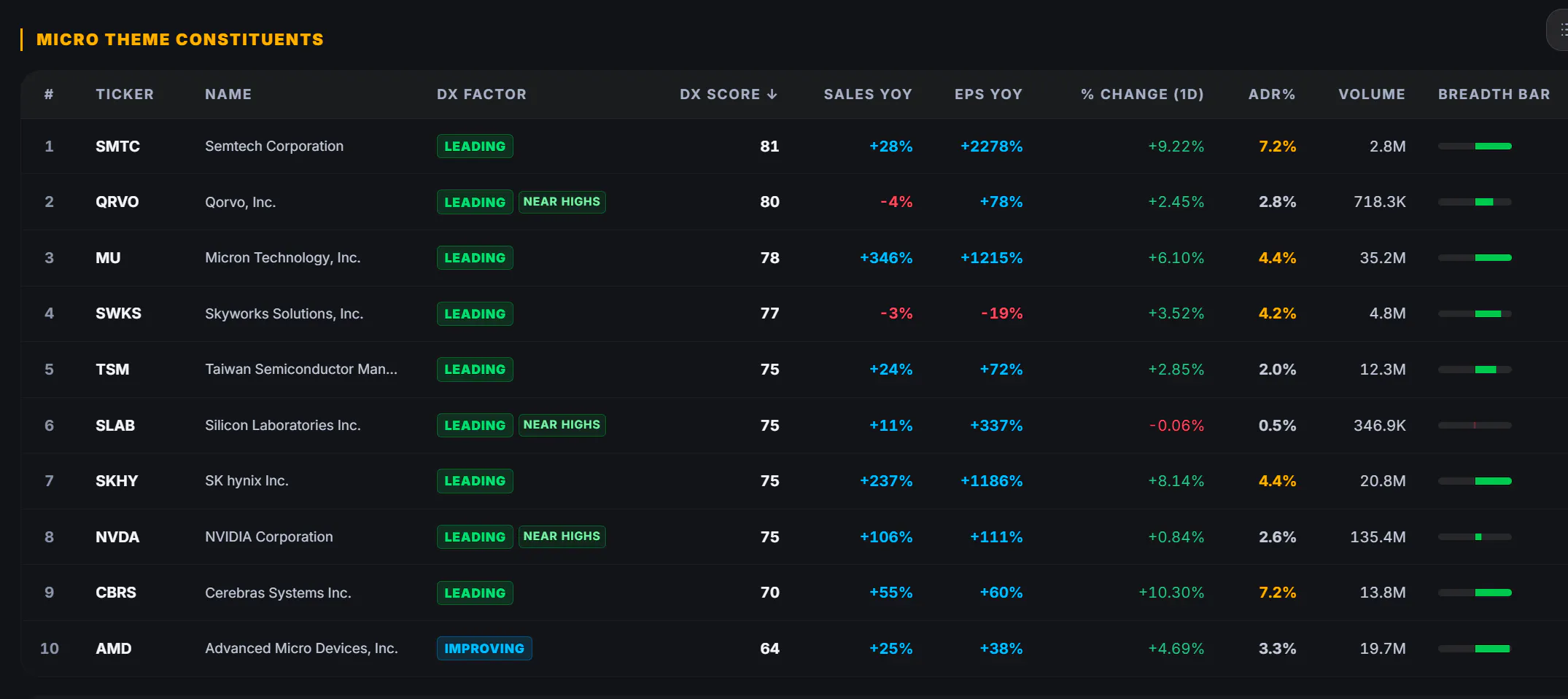The image size is (1568, 699).
Task: Click the breadth bar for SLAB
Action: tap(1475, 426)
